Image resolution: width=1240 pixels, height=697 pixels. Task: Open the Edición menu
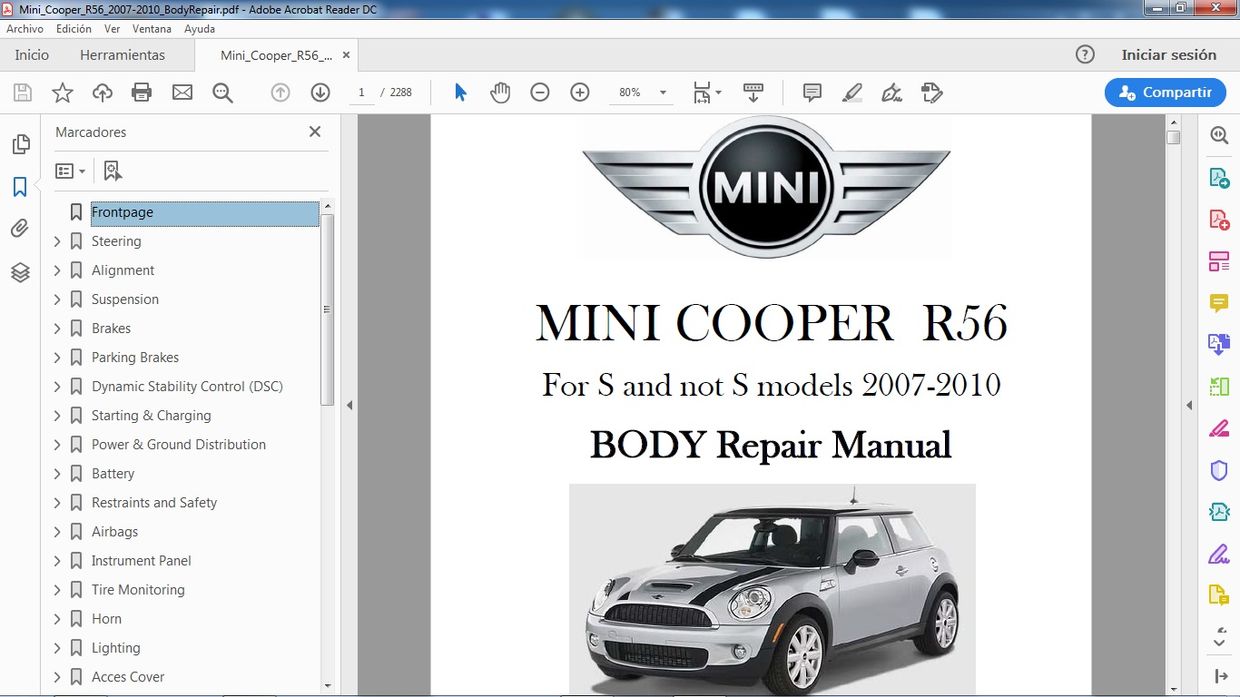[73, 28]
